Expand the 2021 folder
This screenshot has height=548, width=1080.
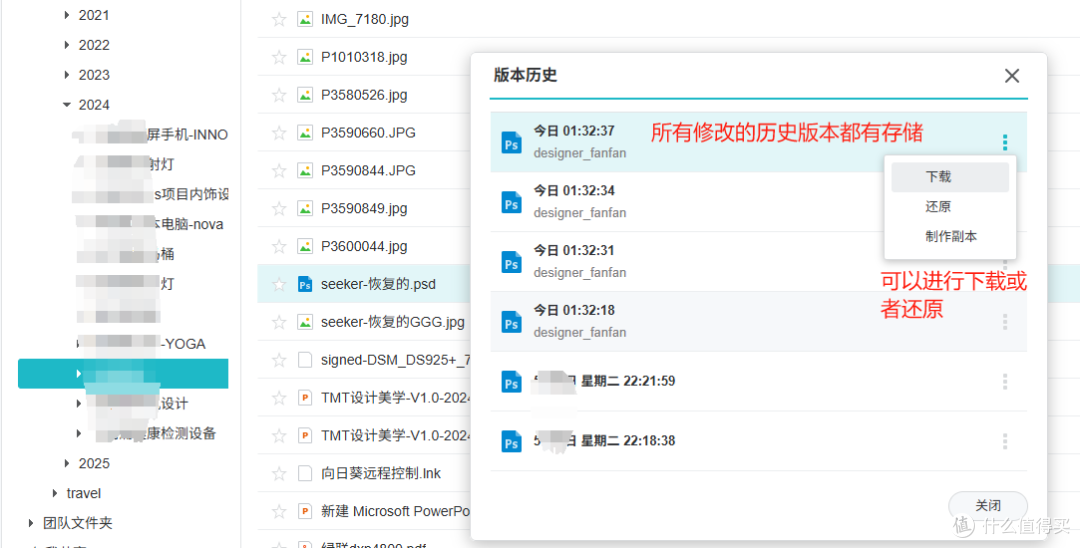click(67, 14)
